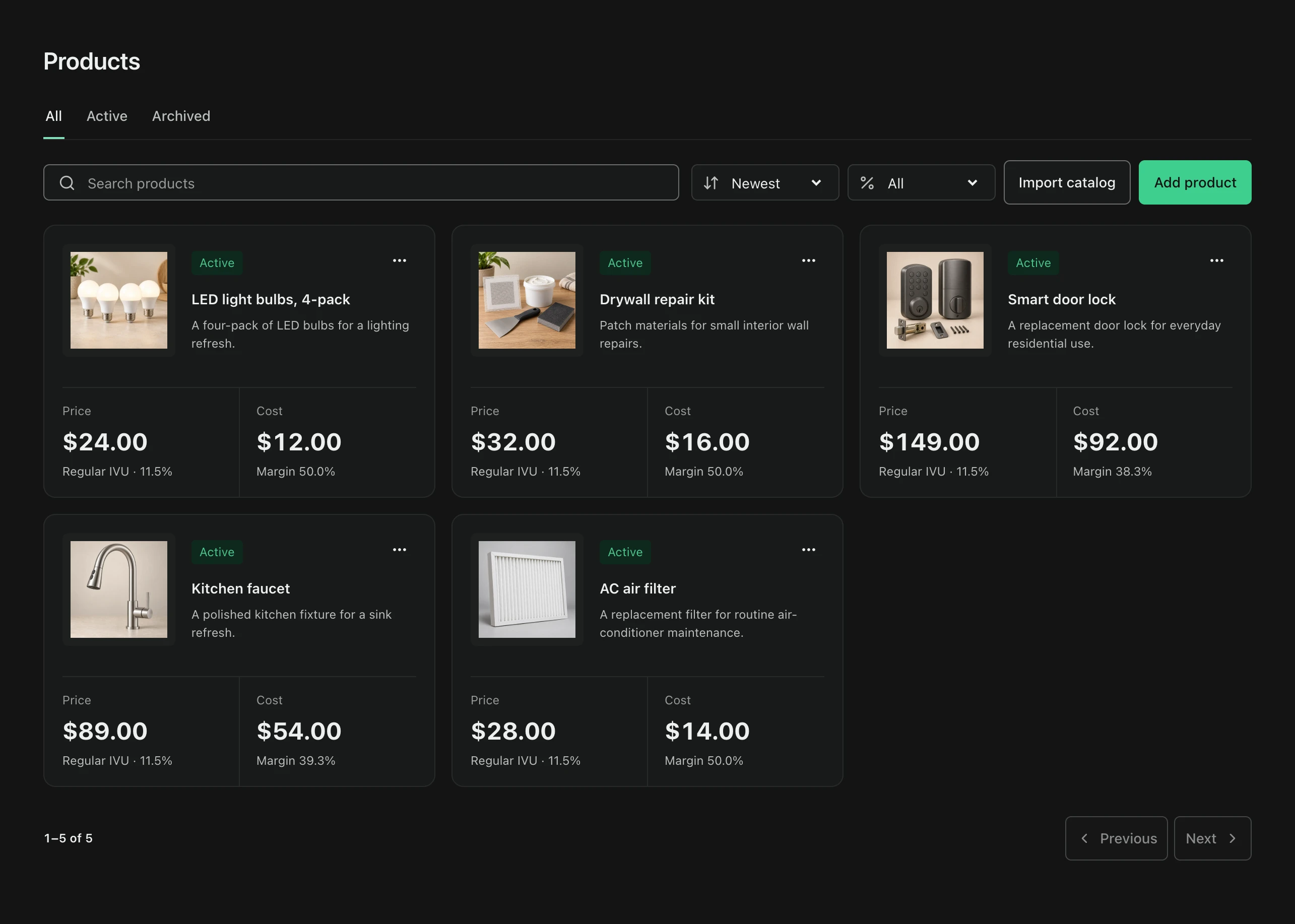The image size is (1295, 924).
Task: Open the LED light bulbs thumbnail
Action: [119, 300]
